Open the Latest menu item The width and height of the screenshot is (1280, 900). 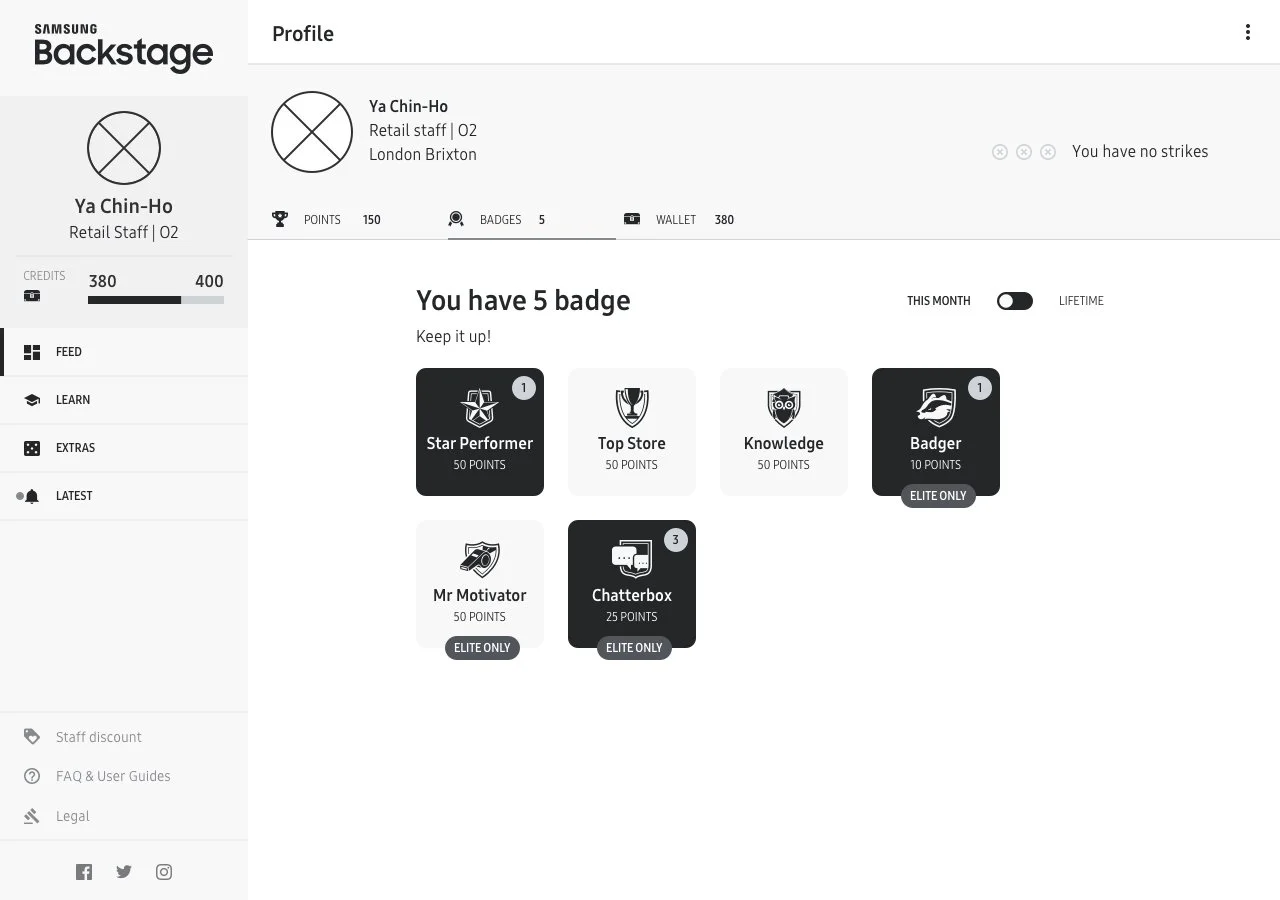124,496
